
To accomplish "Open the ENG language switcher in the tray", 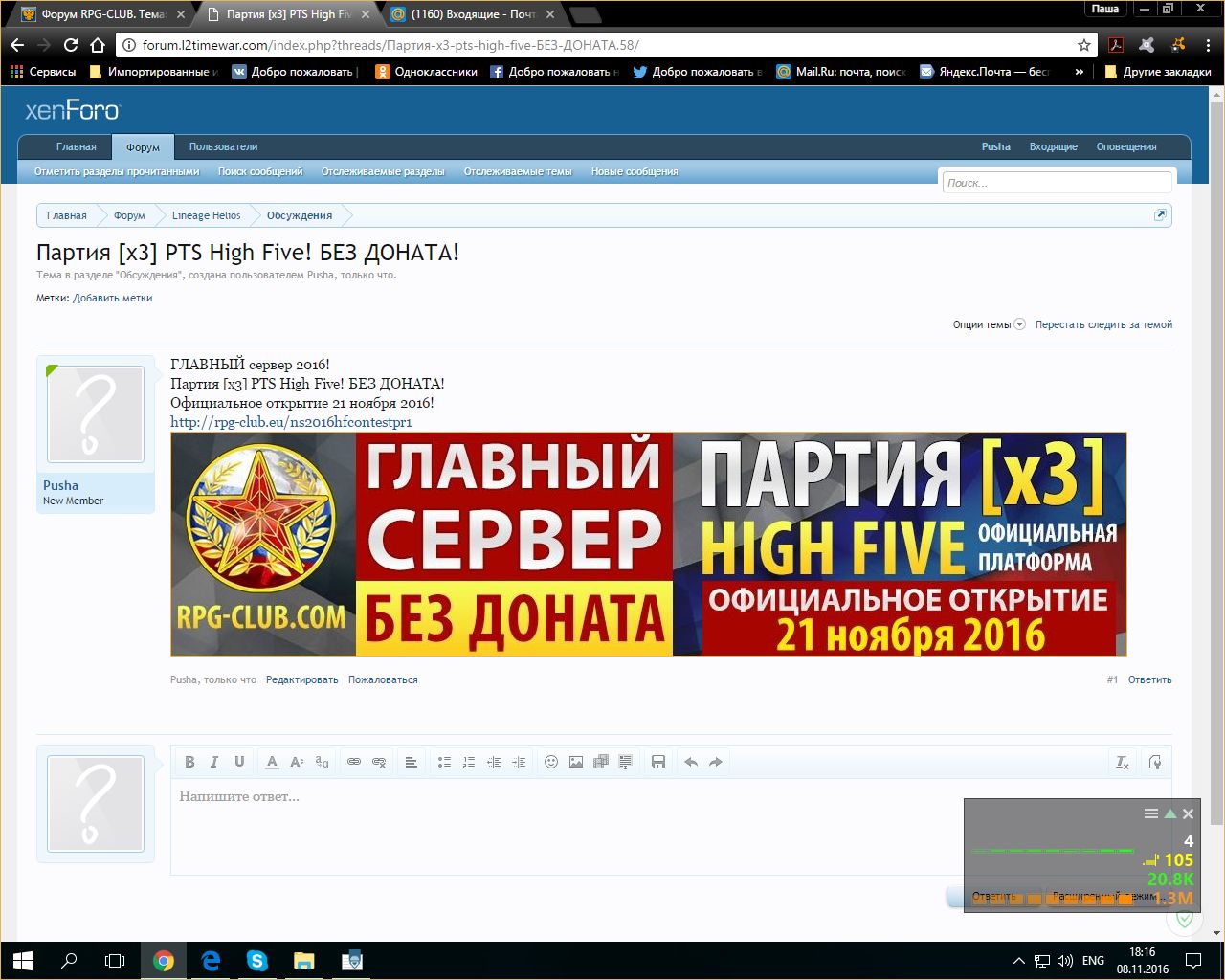I will click(1093, 960).
